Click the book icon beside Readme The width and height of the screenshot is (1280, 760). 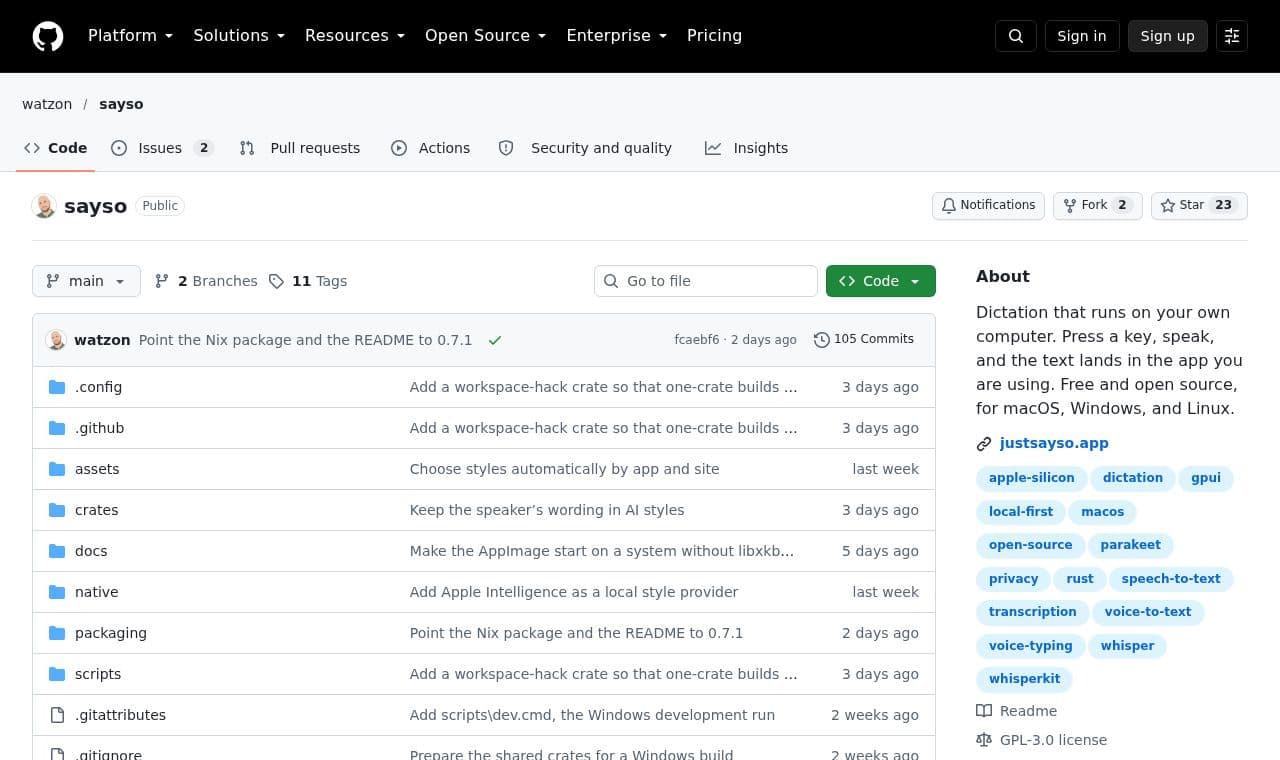click(x=984, y=711)
